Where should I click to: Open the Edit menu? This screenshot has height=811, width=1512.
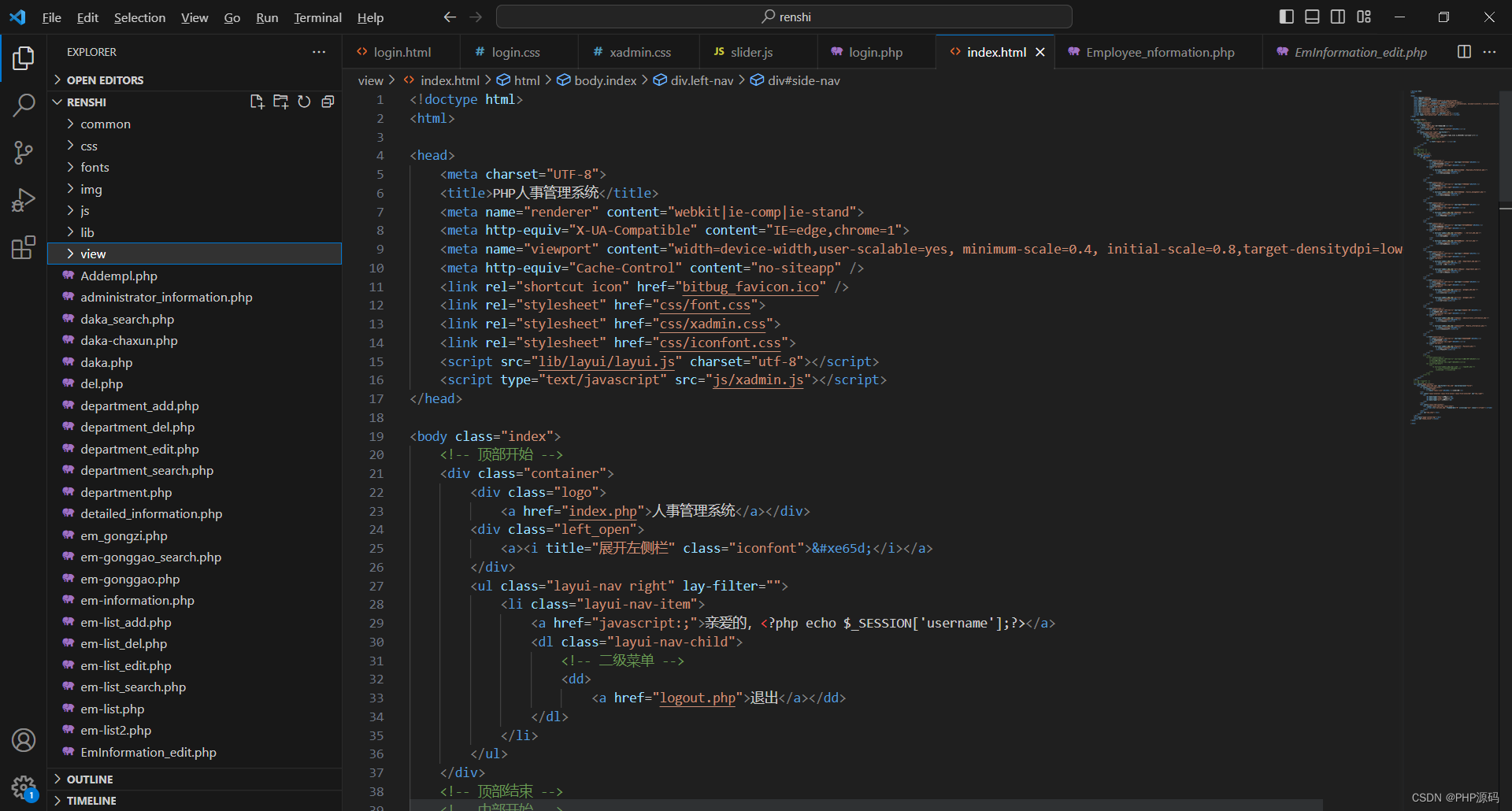click(x=87, y=17)
